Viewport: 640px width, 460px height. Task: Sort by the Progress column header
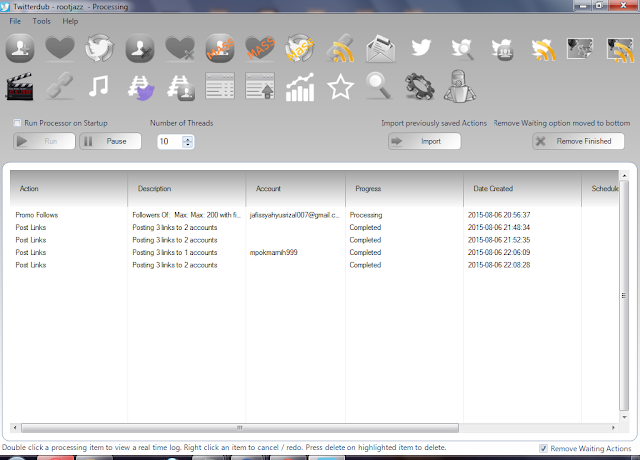tap(404, 189)
